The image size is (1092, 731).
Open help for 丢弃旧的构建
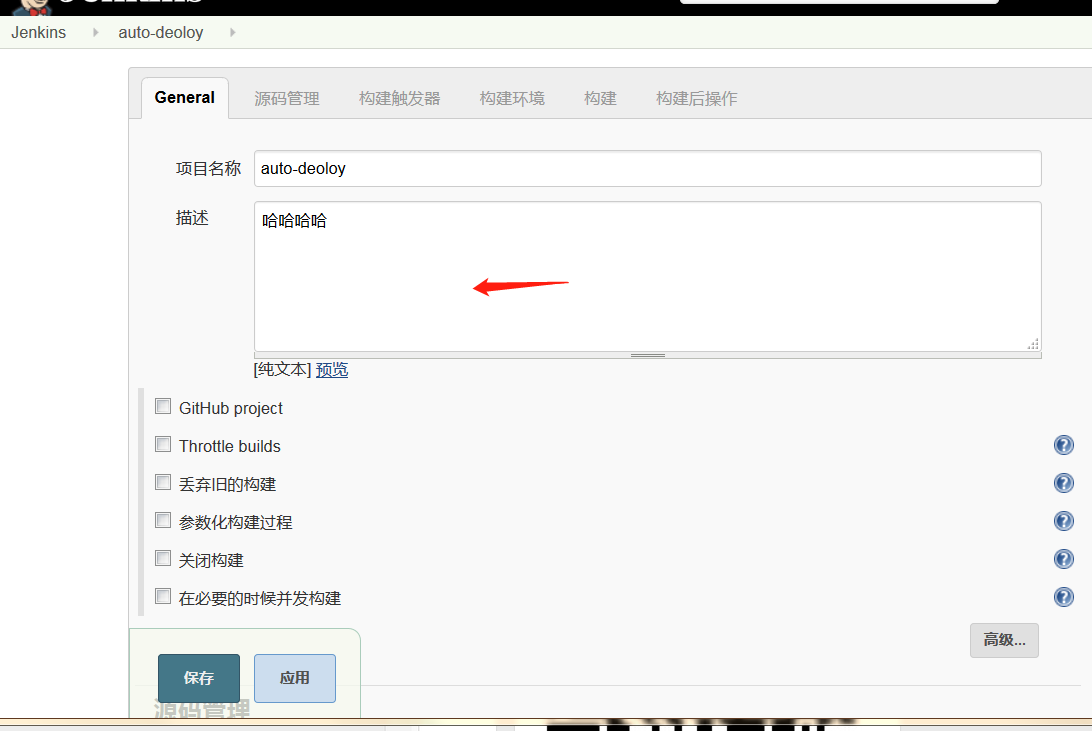click(x=1063, y=483)
